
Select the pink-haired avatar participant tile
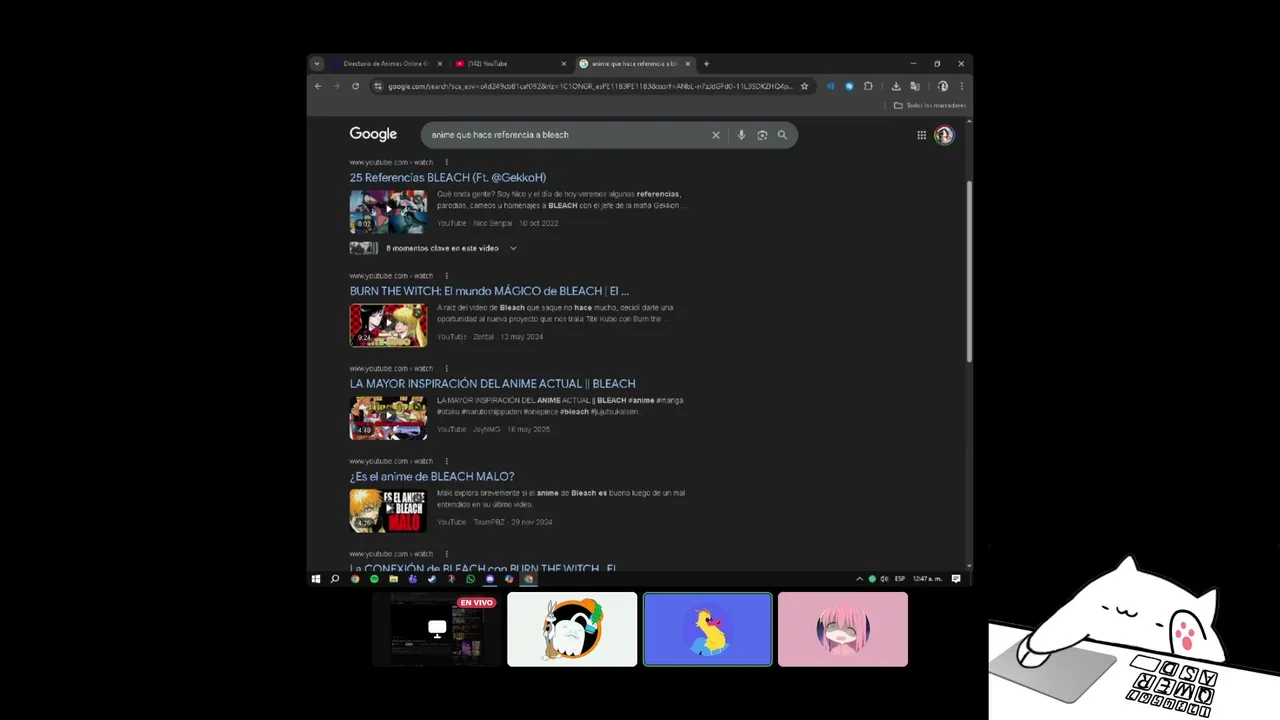coord(843,629)
